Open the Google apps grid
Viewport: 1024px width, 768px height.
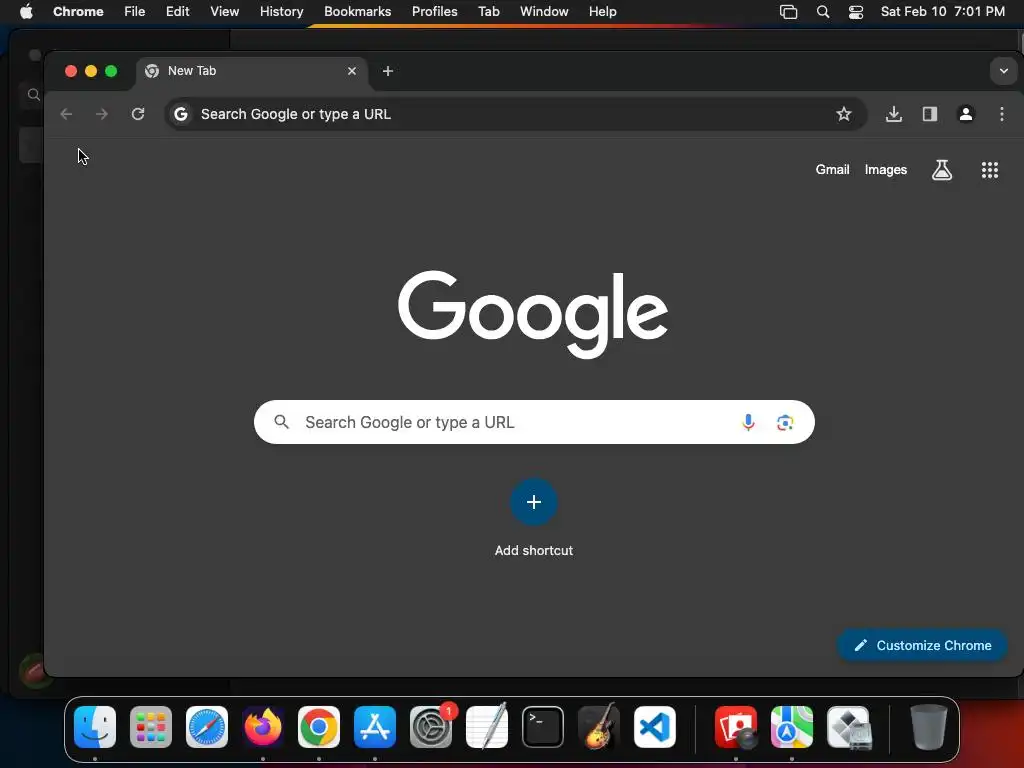[990, 170]
